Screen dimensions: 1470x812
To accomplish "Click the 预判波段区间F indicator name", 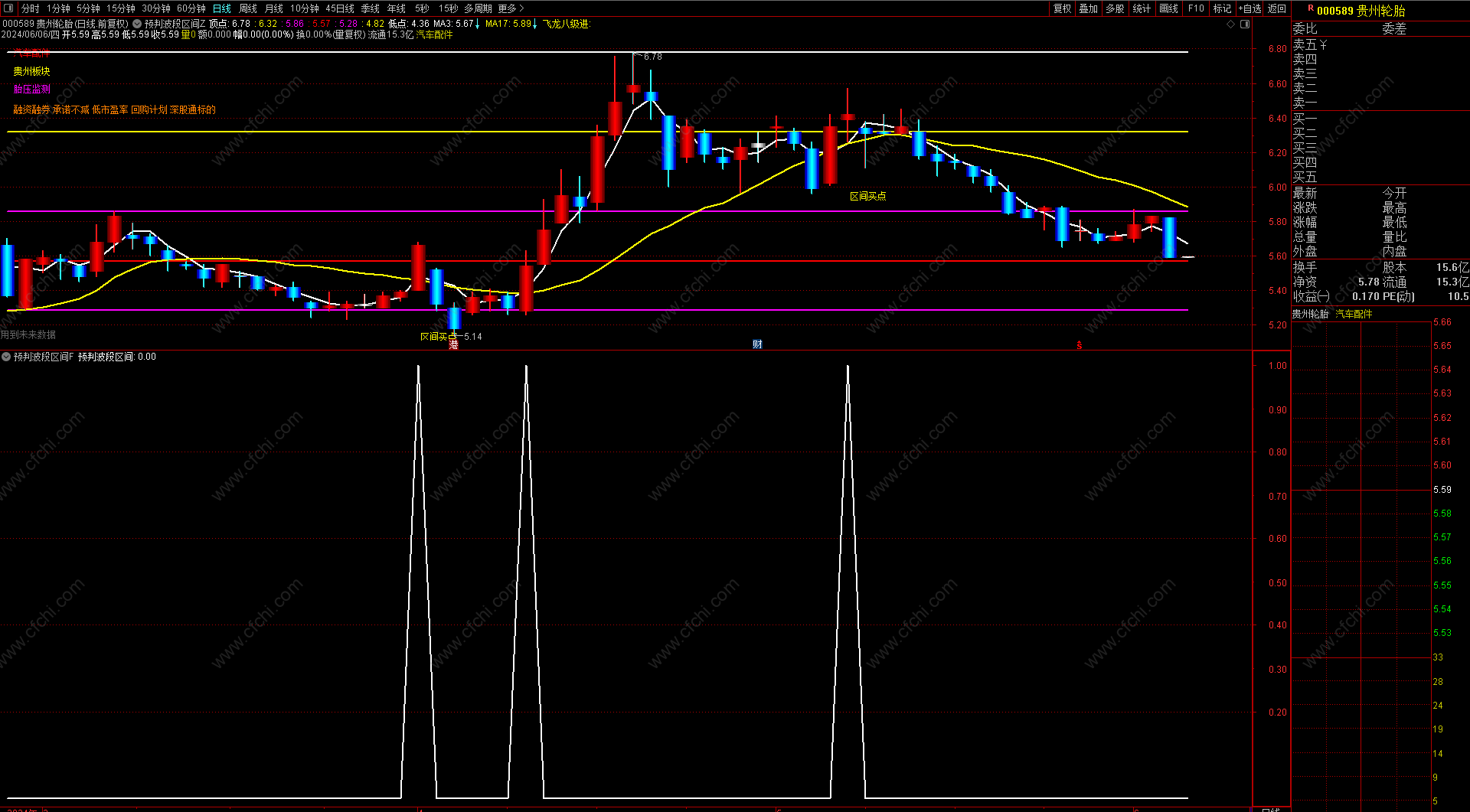I will (44, 357).
